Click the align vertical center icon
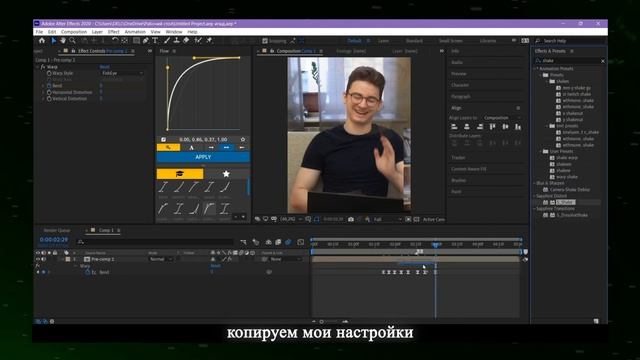Image resolution: width=640 pixels, height=360 pixels. click(505, 127)
